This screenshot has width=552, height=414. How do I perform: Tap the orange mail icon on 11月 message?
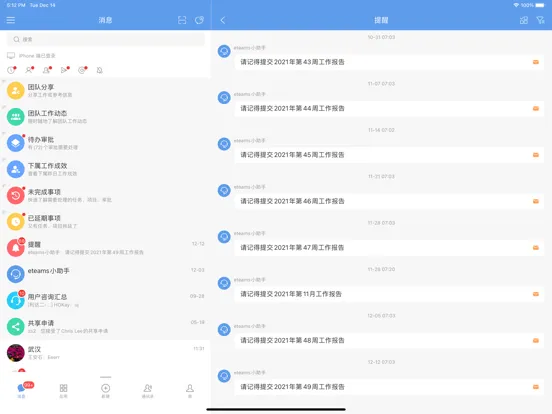tap(536, 294)
